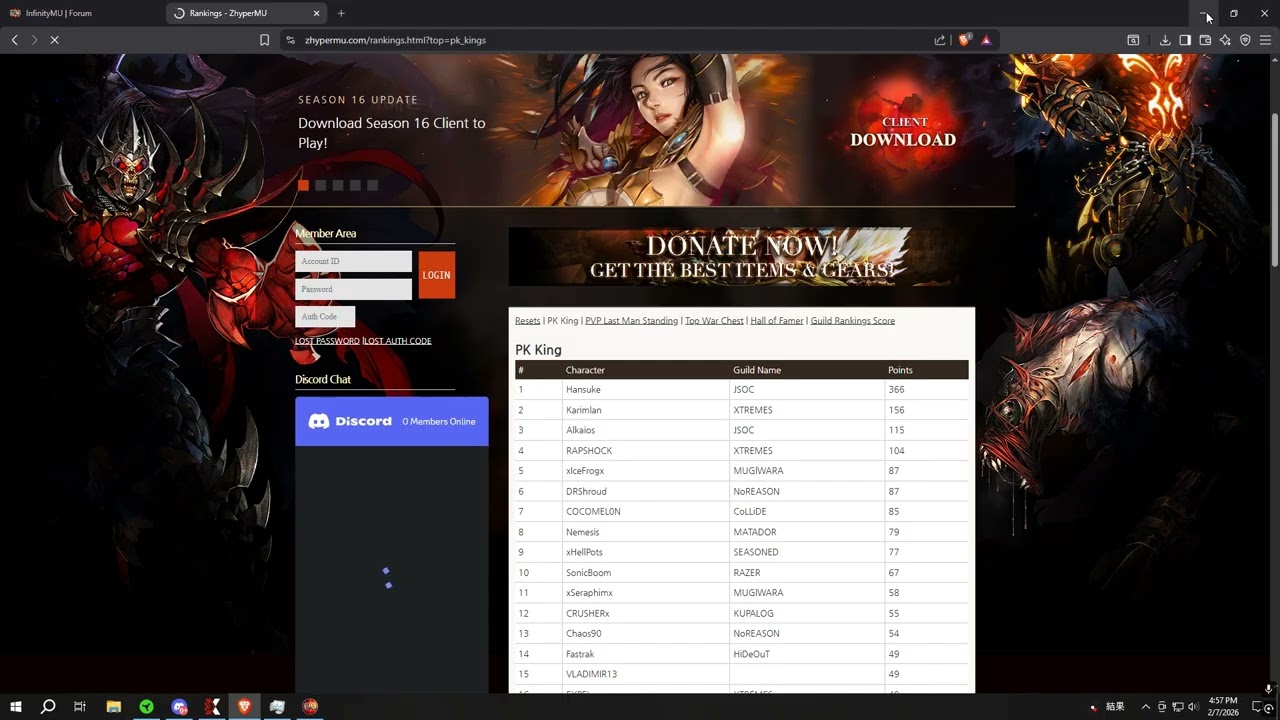Click the points value 366

[896, 390]
